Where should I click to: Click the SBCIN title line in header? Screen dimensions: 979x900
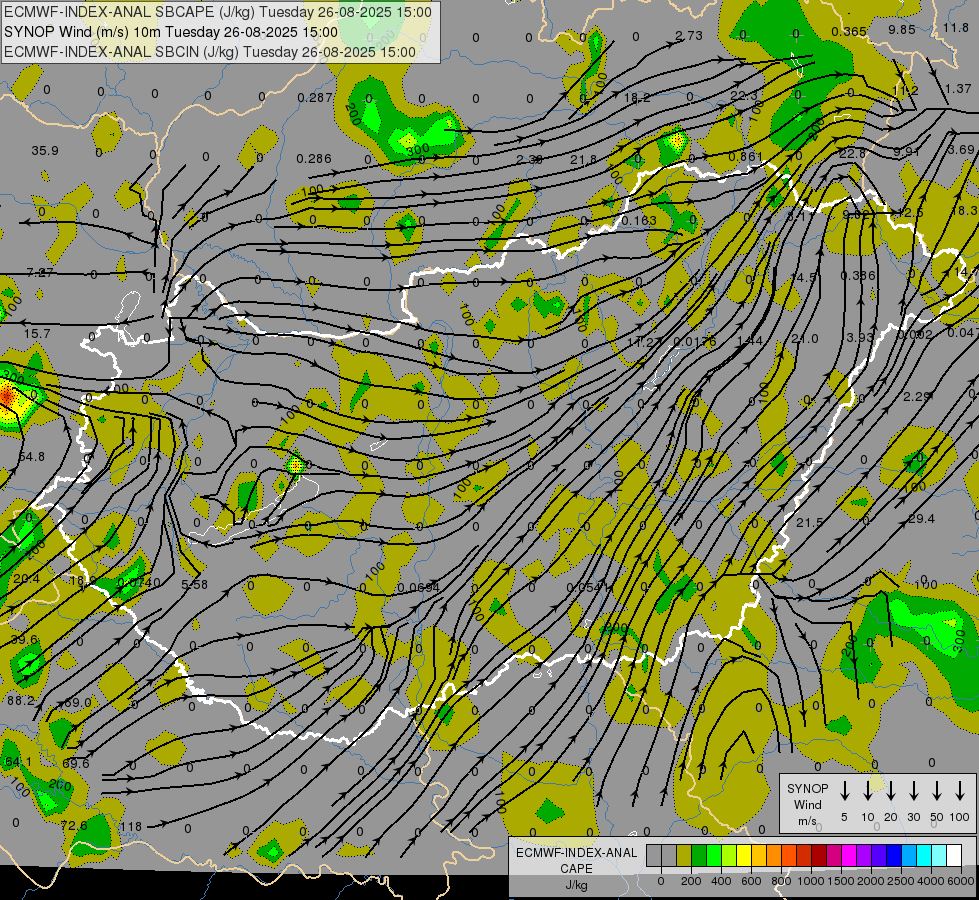210,52
